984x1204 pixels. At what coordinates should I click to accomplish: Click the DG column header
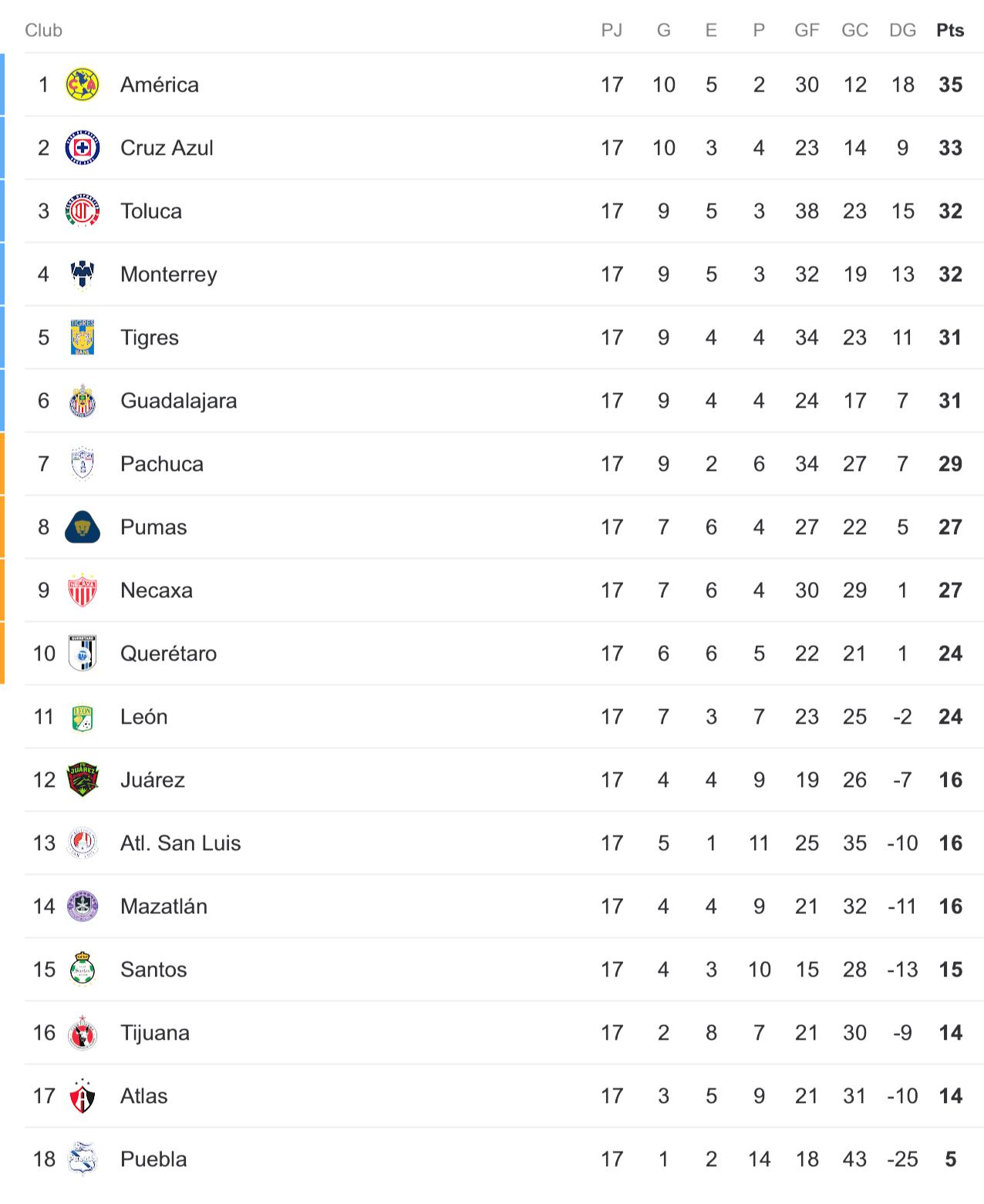[902, 30]
